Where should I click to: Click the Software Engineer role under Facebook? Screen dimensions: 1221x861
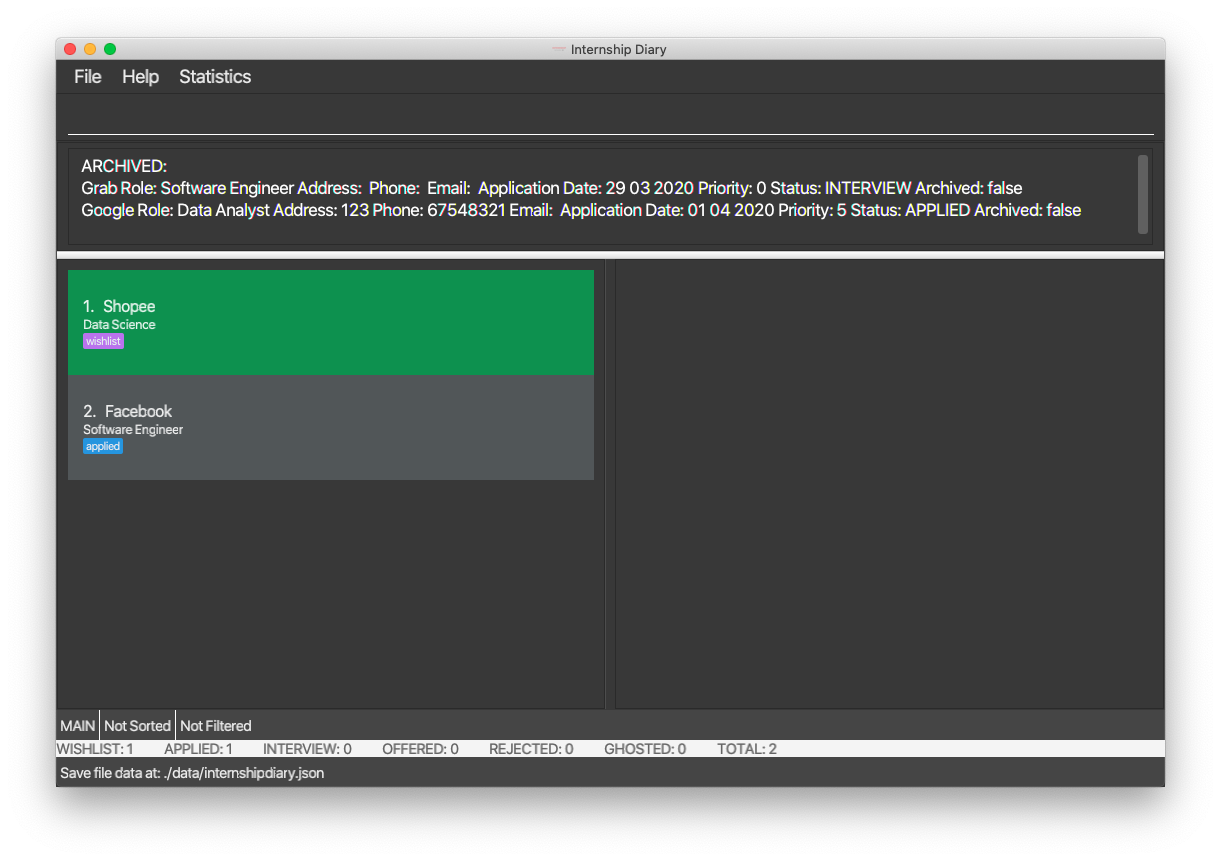tap(133, 430)
